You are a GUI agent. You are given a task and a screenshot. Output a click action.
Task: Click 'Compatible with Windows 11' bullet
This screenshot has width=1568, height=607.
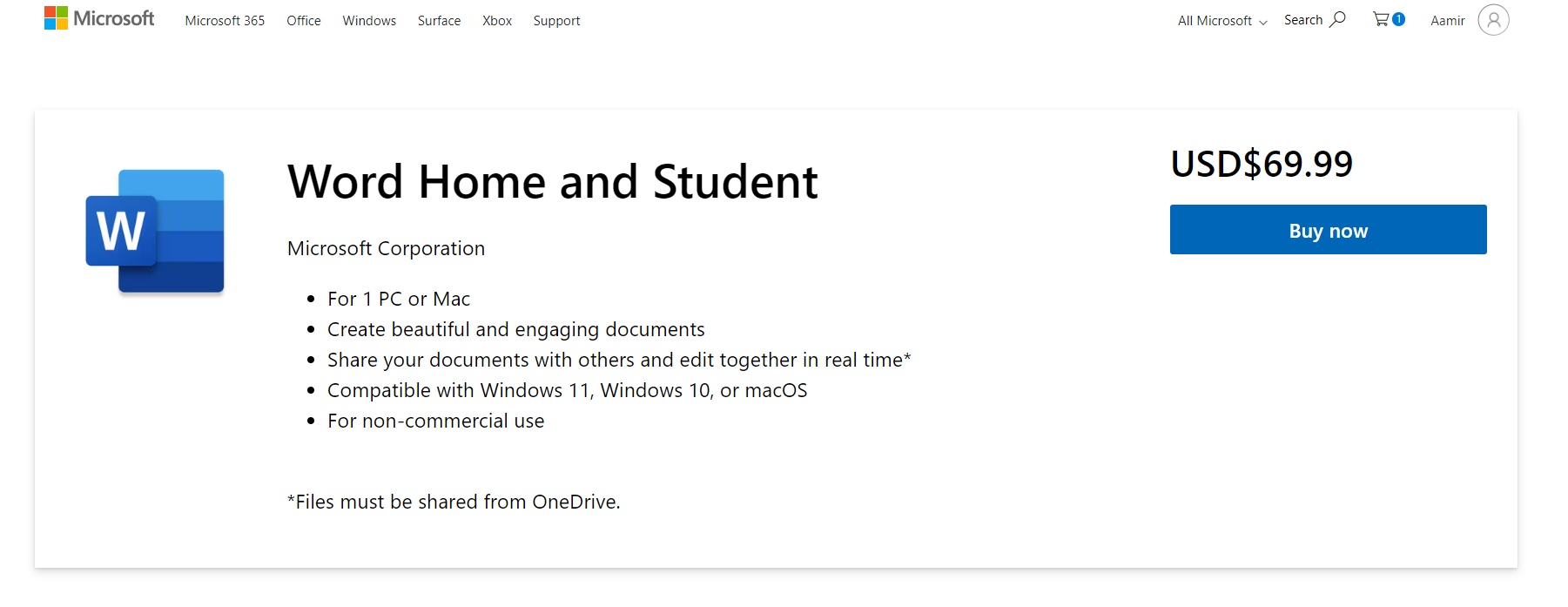click(x=568, y=391)
